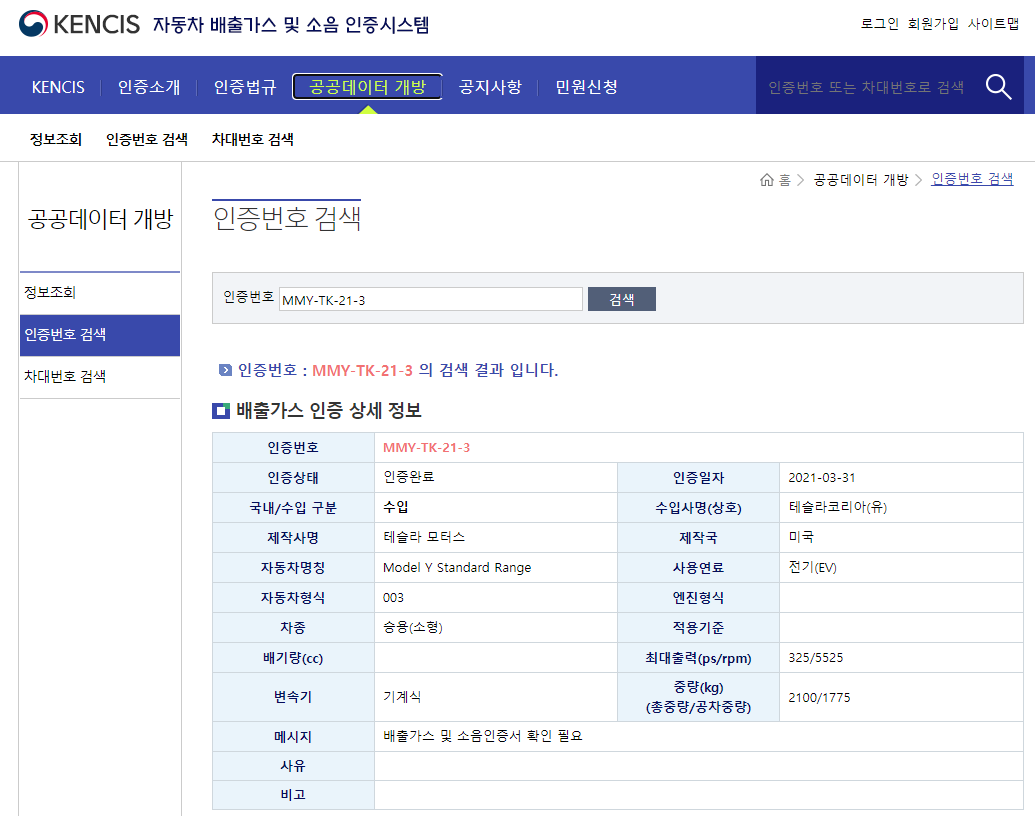
Task: Open the 사이트맵 link
Action: pyautogui.click(x=993, y=24)
